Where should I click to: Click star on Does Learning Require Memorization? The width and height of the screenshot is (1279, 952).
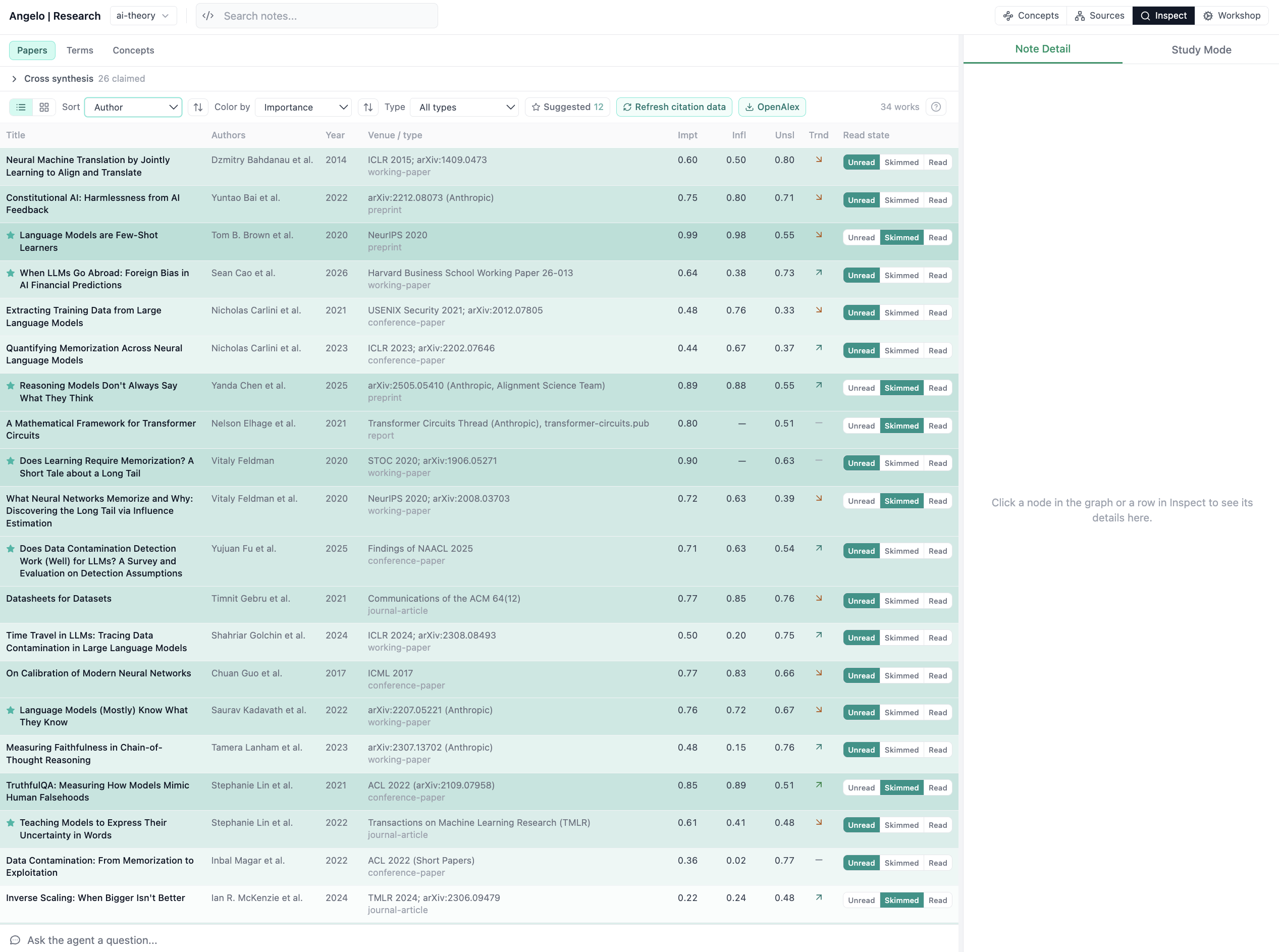[x=11, y=461]
